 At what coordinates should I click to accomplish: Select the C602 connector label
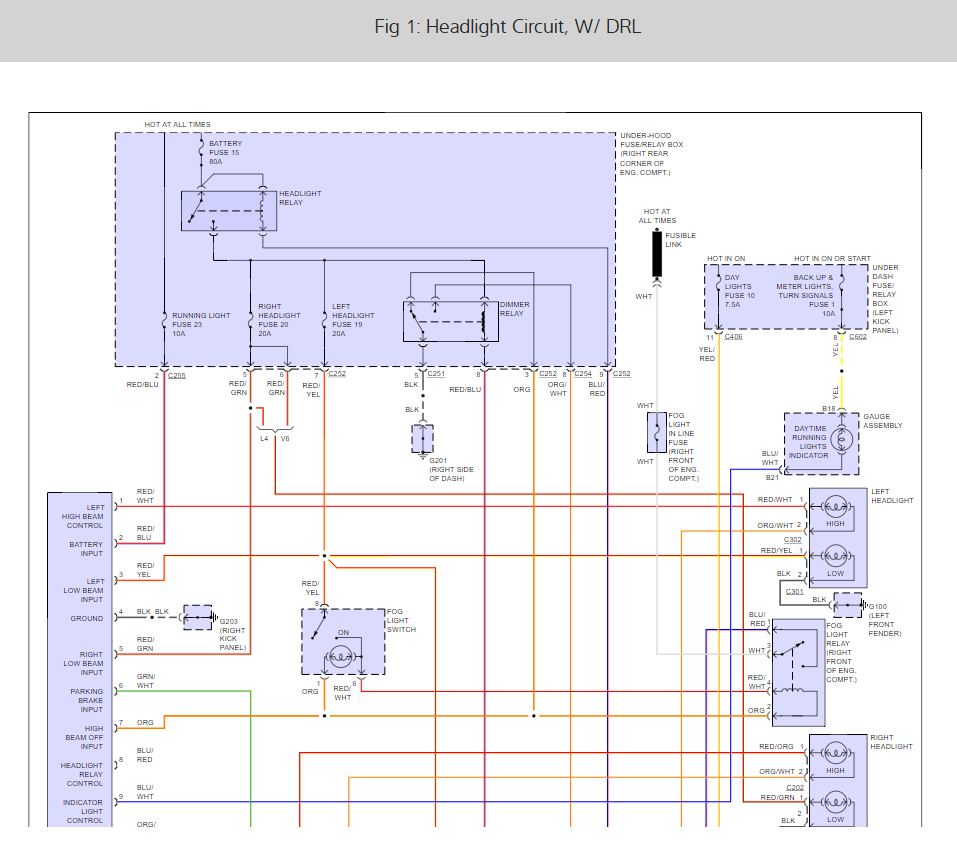point(858,337)
